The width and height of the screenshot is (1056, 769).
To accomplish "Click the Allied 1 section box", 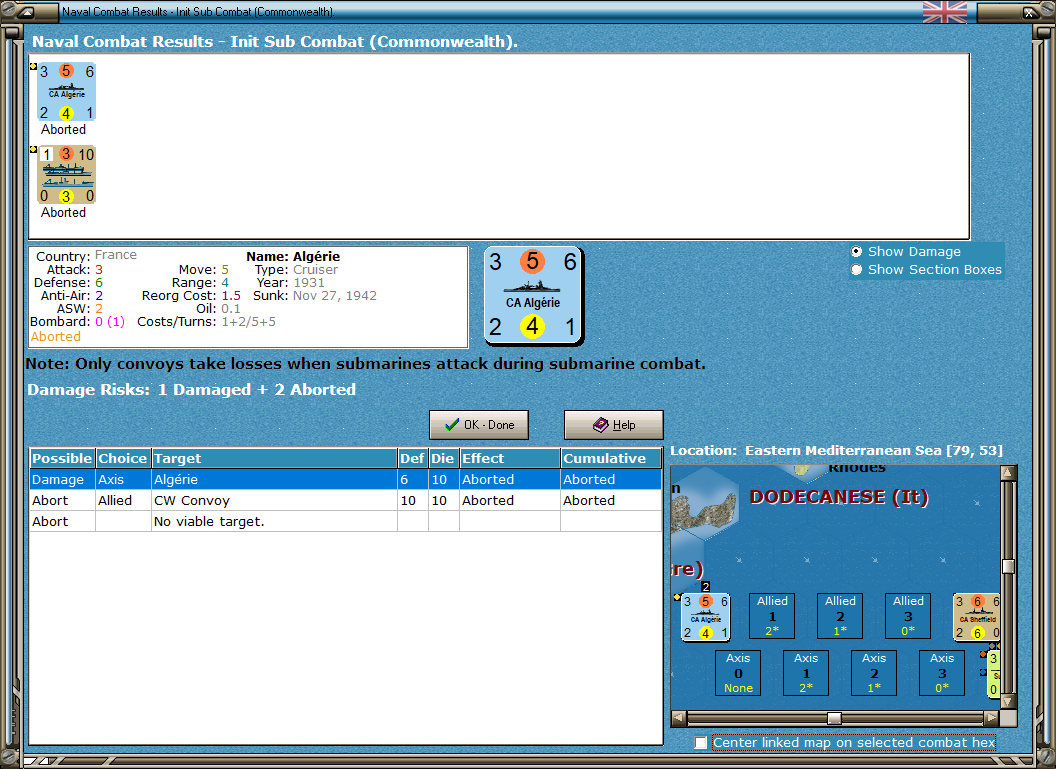I will [772, 615].
